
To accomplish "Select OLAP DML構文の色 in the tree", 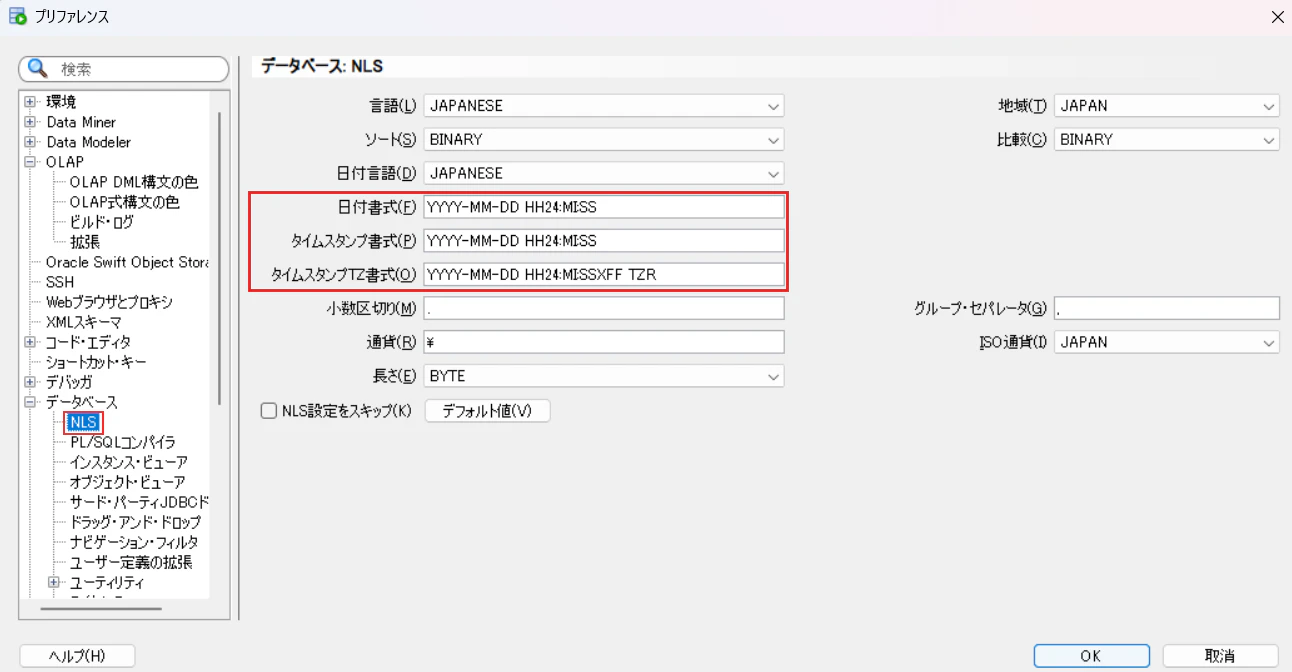I will [134, 182].
